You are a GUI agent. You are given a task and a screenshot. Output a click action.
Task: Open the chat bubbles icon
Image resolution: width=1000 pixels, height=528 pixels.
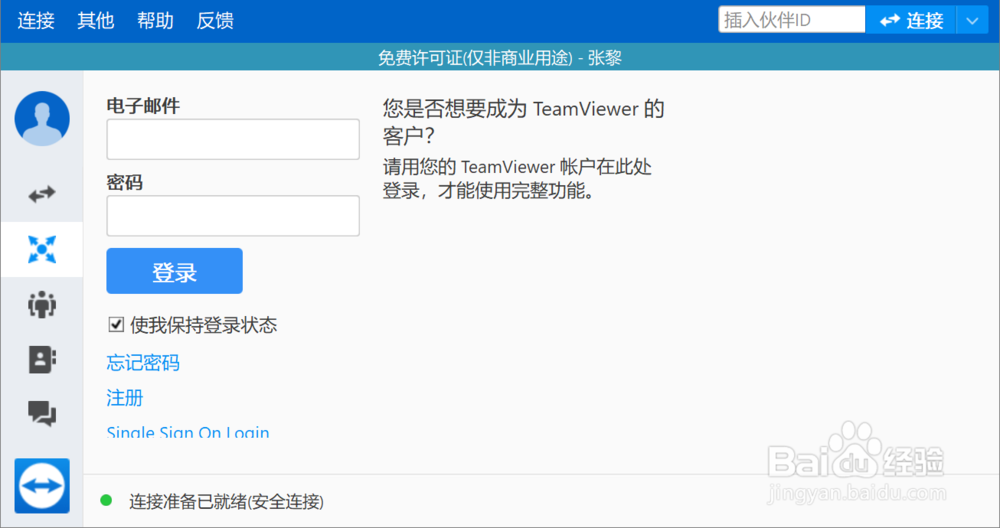tap(42, 414)
